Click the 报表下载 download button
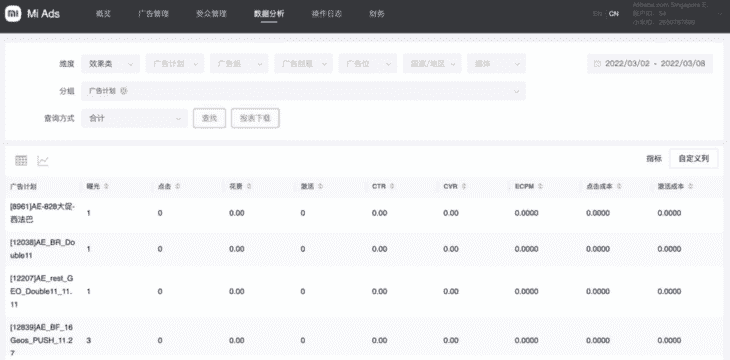 pyautogui.click(x=255, y=119)
